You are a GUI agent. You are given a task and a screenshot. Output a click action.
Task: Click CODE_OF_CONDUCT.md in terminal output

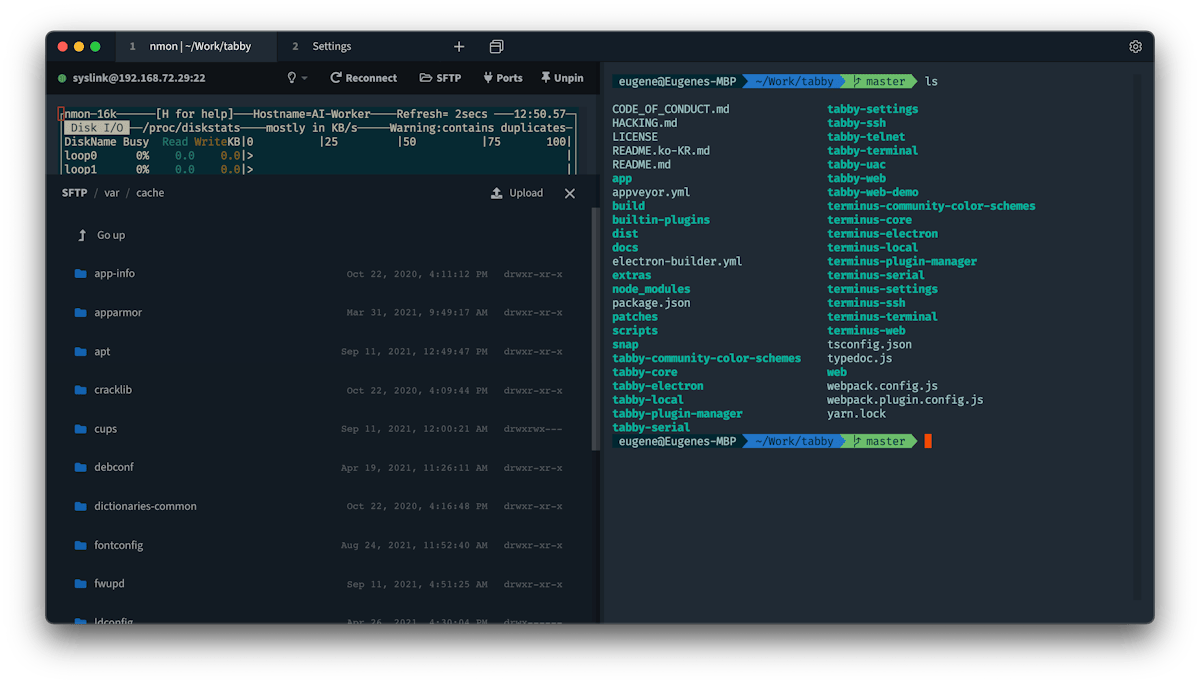pyautogui.click(x=671, y=109)
